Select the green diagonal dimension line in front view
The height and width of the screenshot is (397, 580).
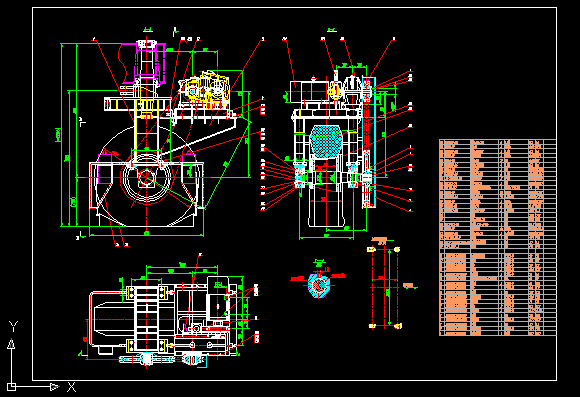pyautogui.click(x=227, y=164)
